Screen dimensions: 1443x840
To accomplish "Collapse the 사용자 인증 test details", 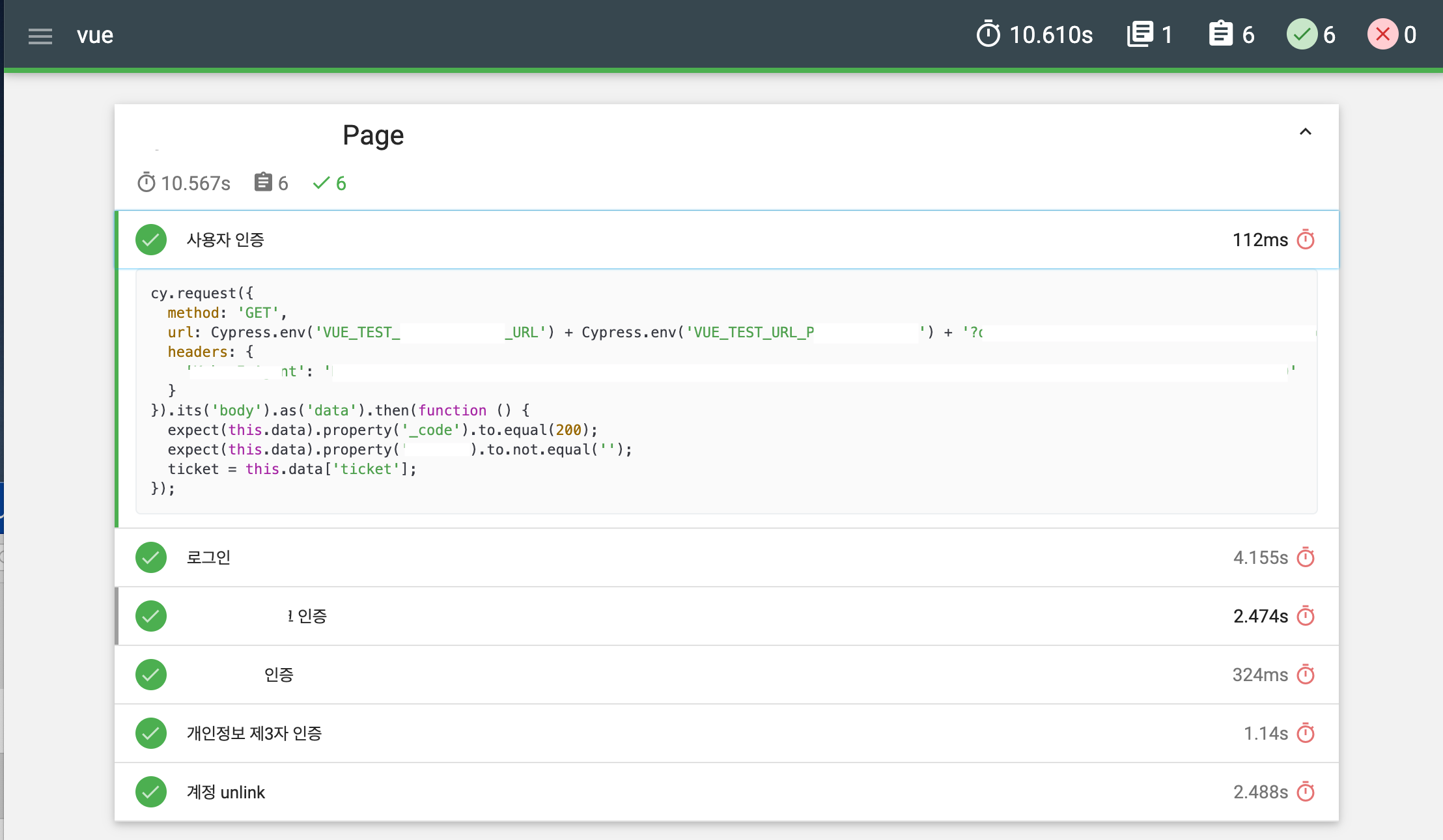I will pos(225,240).
